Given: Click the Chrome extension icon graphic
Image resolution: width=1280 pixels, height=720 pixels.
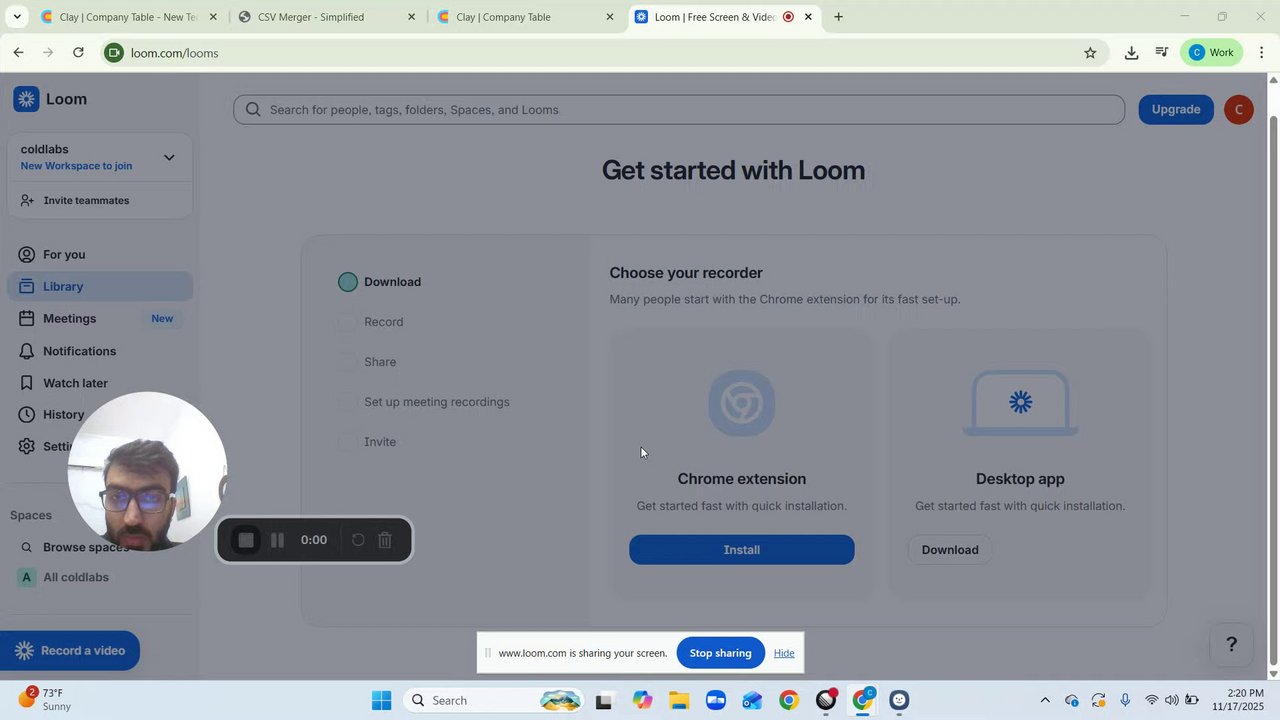Looking at the screenshot, I should (742, 403).
